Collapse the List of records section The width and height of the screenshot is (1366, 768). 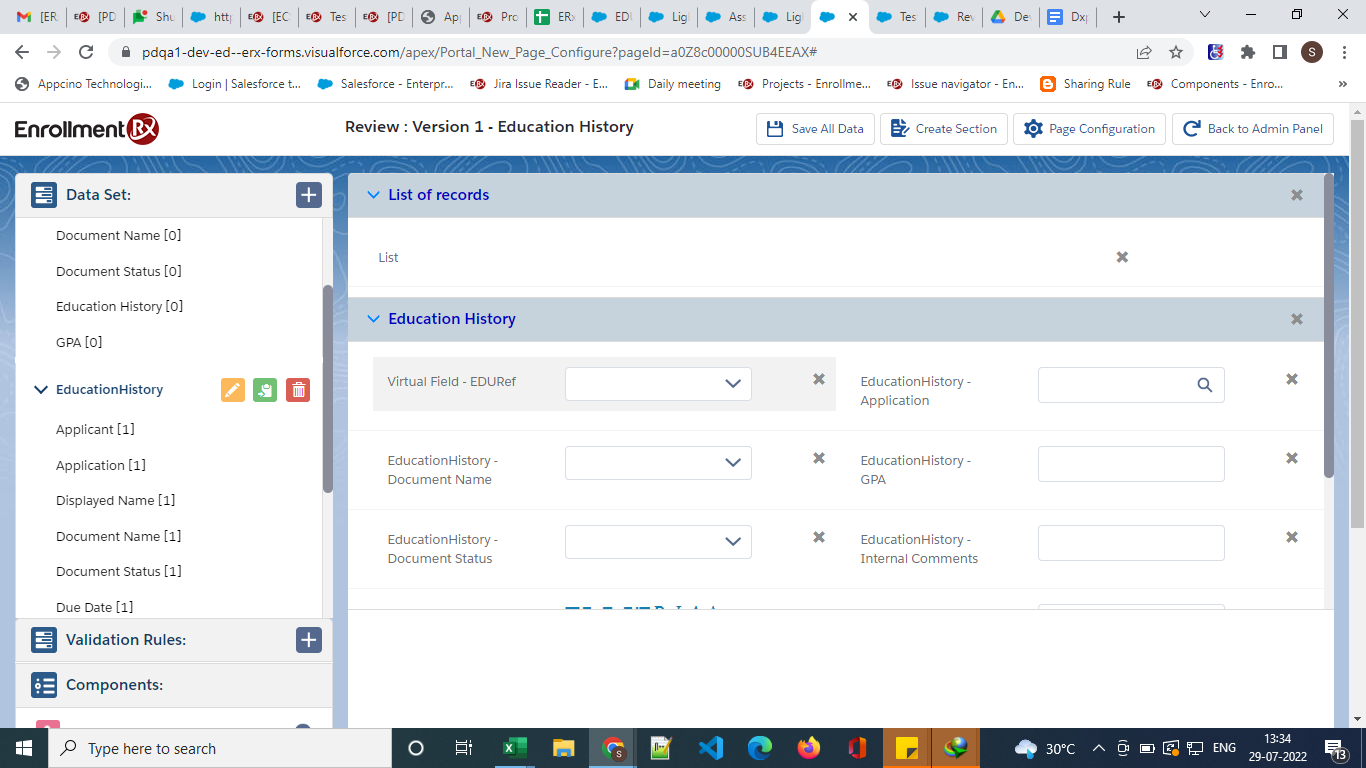point(374,195)
